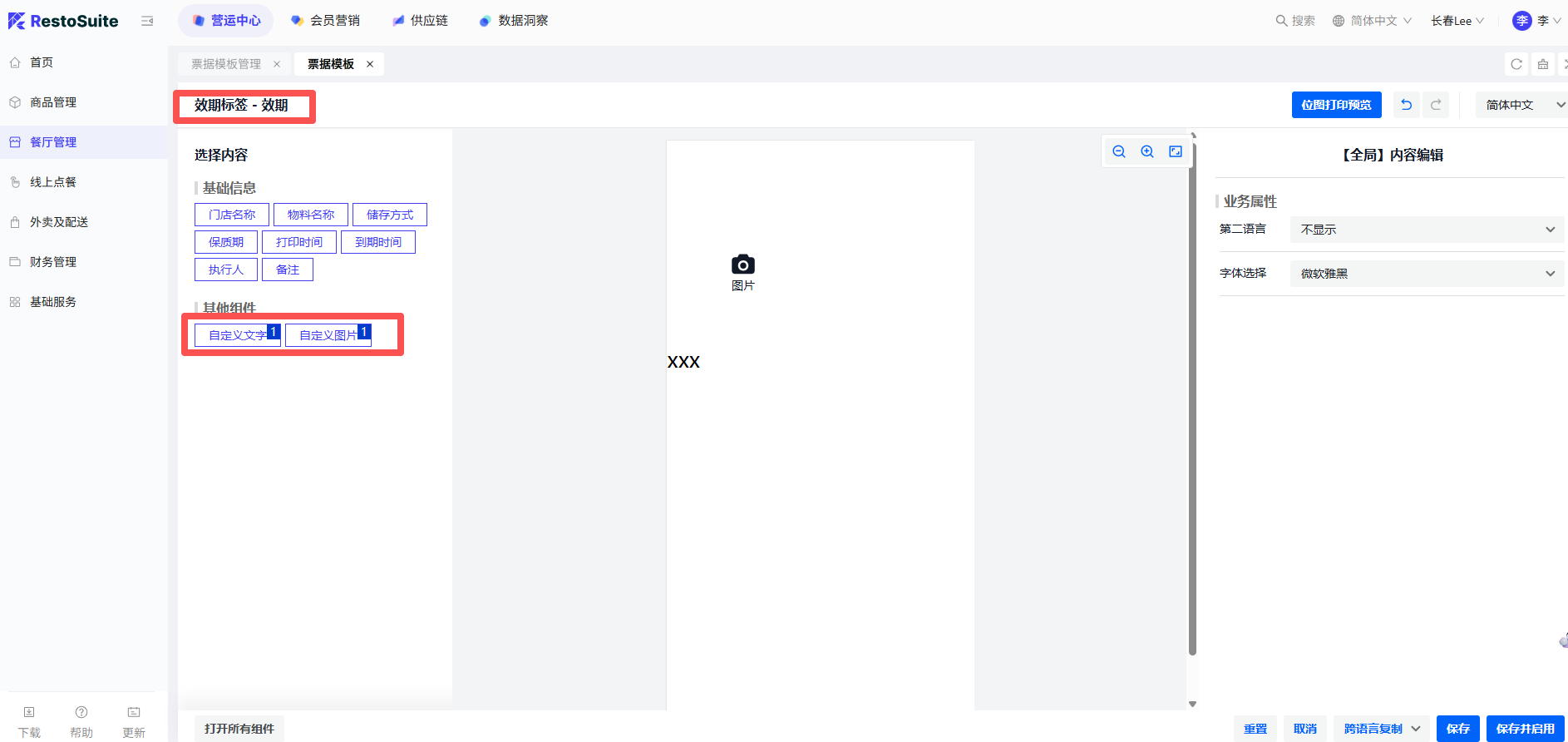Expand the 字体选择 font dropdown
This screenshot has height=742, width=1568.
coord(1427,274)
